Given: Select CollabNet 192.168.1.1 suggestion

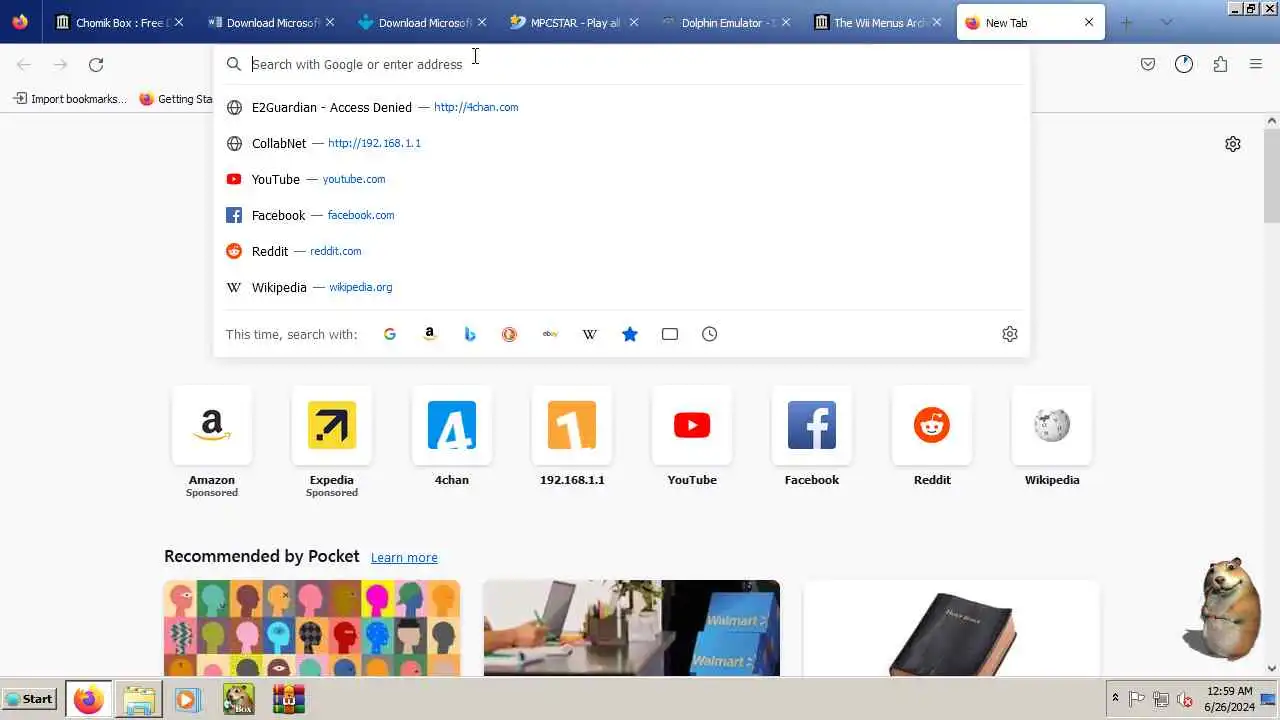Looking at the screenshot, I should 621,143.
